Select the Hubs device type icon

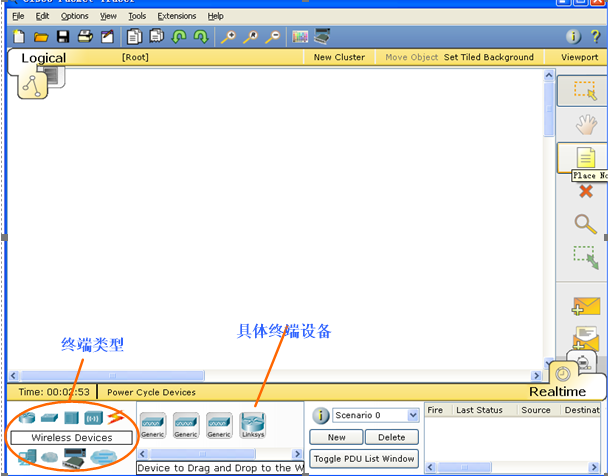coord(71,418)
